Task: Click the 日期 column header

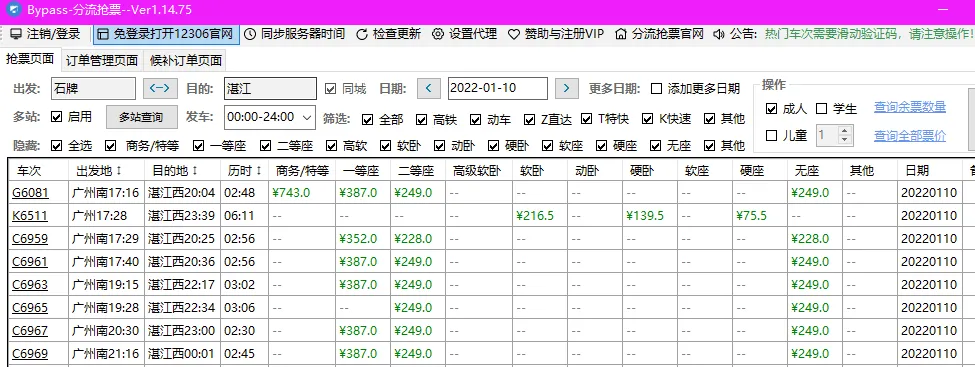Action: tap(929, 170)
